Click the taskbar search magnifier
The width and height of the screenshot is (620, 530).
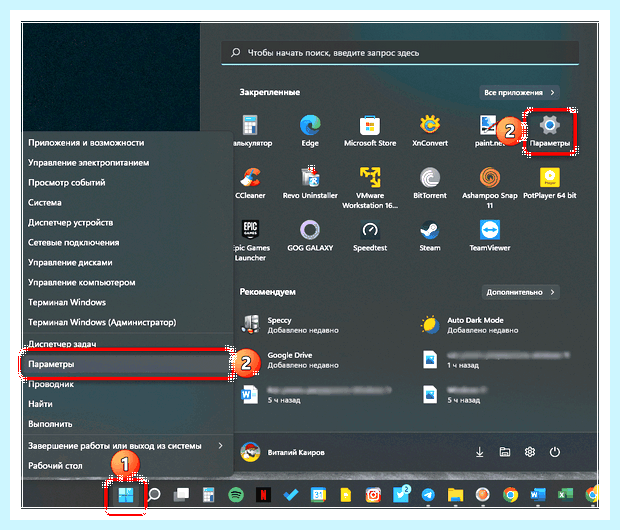(154, 494)
